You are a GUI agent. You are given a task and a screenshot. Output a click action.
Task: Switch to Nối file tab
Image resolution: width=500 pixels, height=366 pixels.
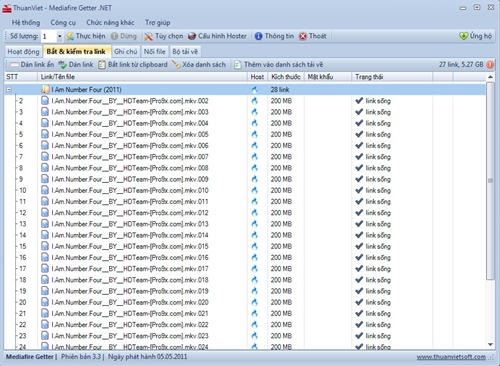(x=155, y=52)
